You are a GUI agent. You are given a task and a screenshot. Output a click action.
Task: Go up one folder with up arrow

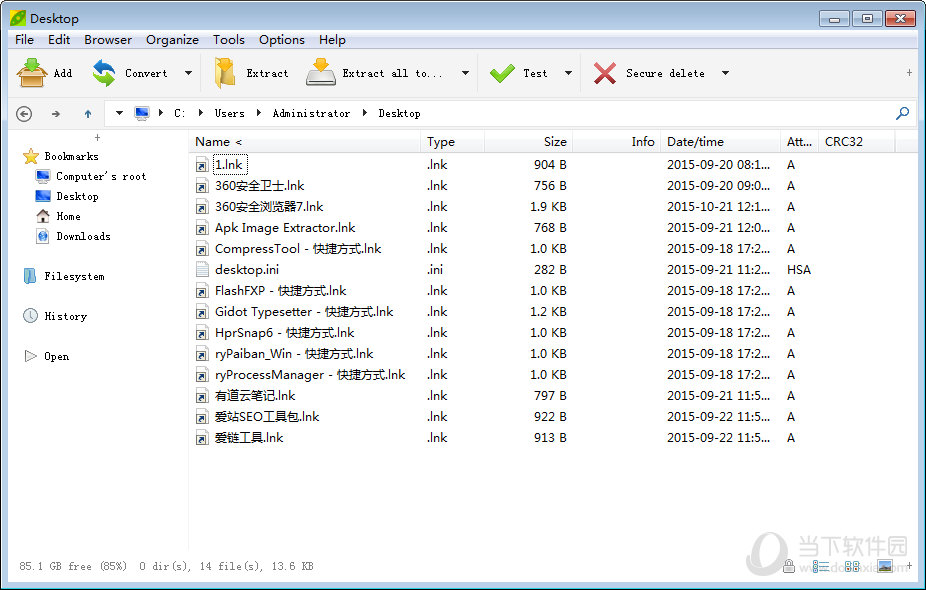pos(88,114)
